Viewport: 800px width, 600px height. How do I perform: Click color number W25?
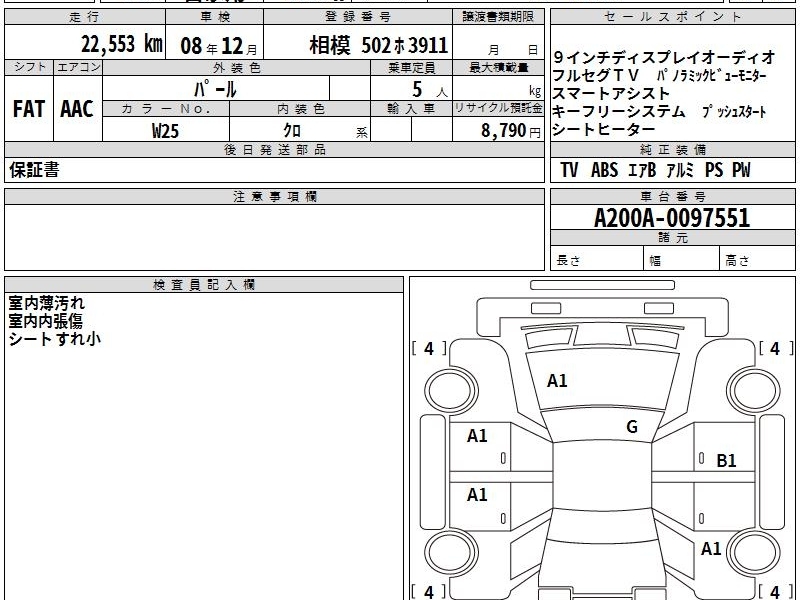point(165,131)
